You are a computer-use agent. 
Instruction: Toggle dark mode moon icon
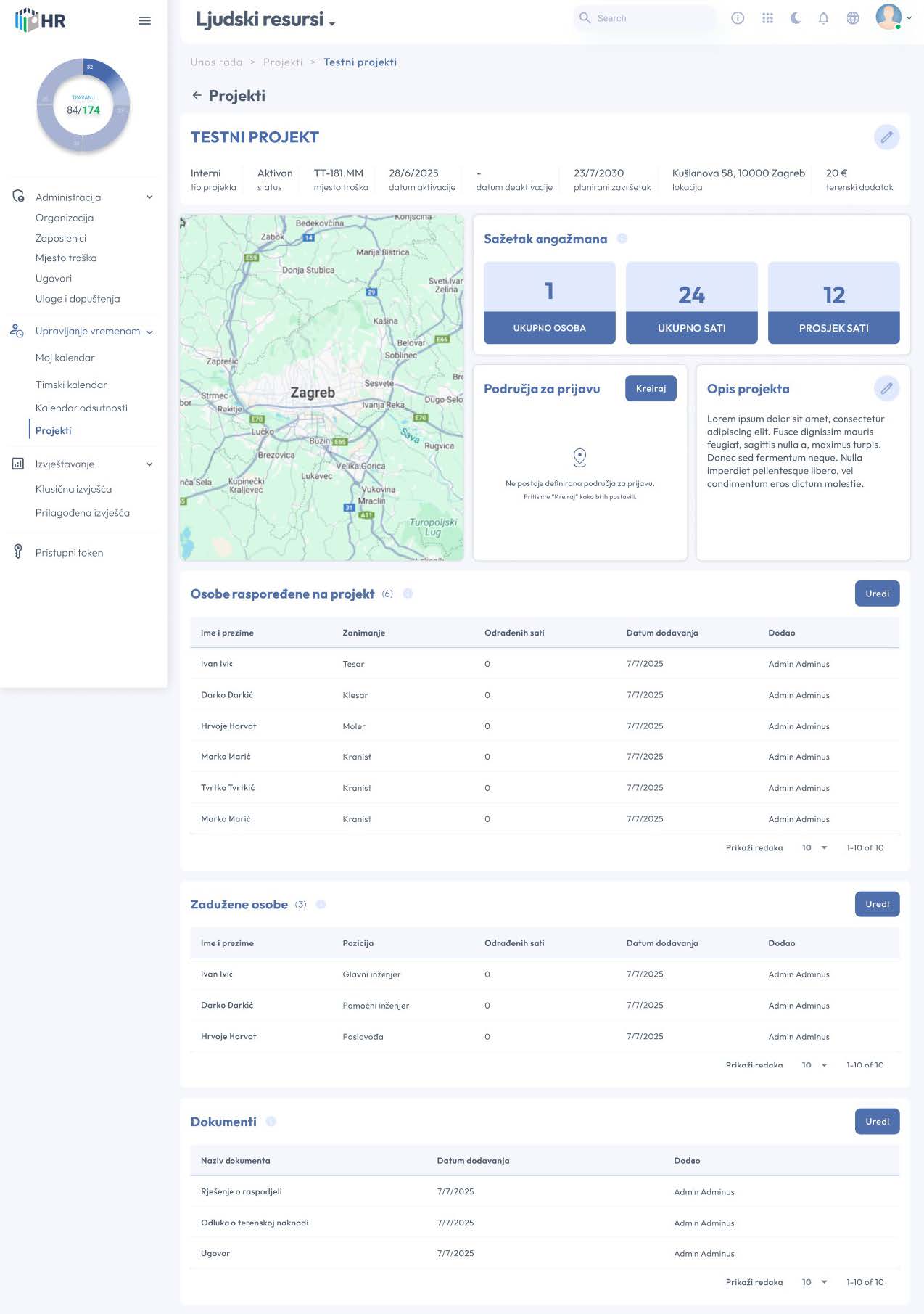[x=796, y=18]
